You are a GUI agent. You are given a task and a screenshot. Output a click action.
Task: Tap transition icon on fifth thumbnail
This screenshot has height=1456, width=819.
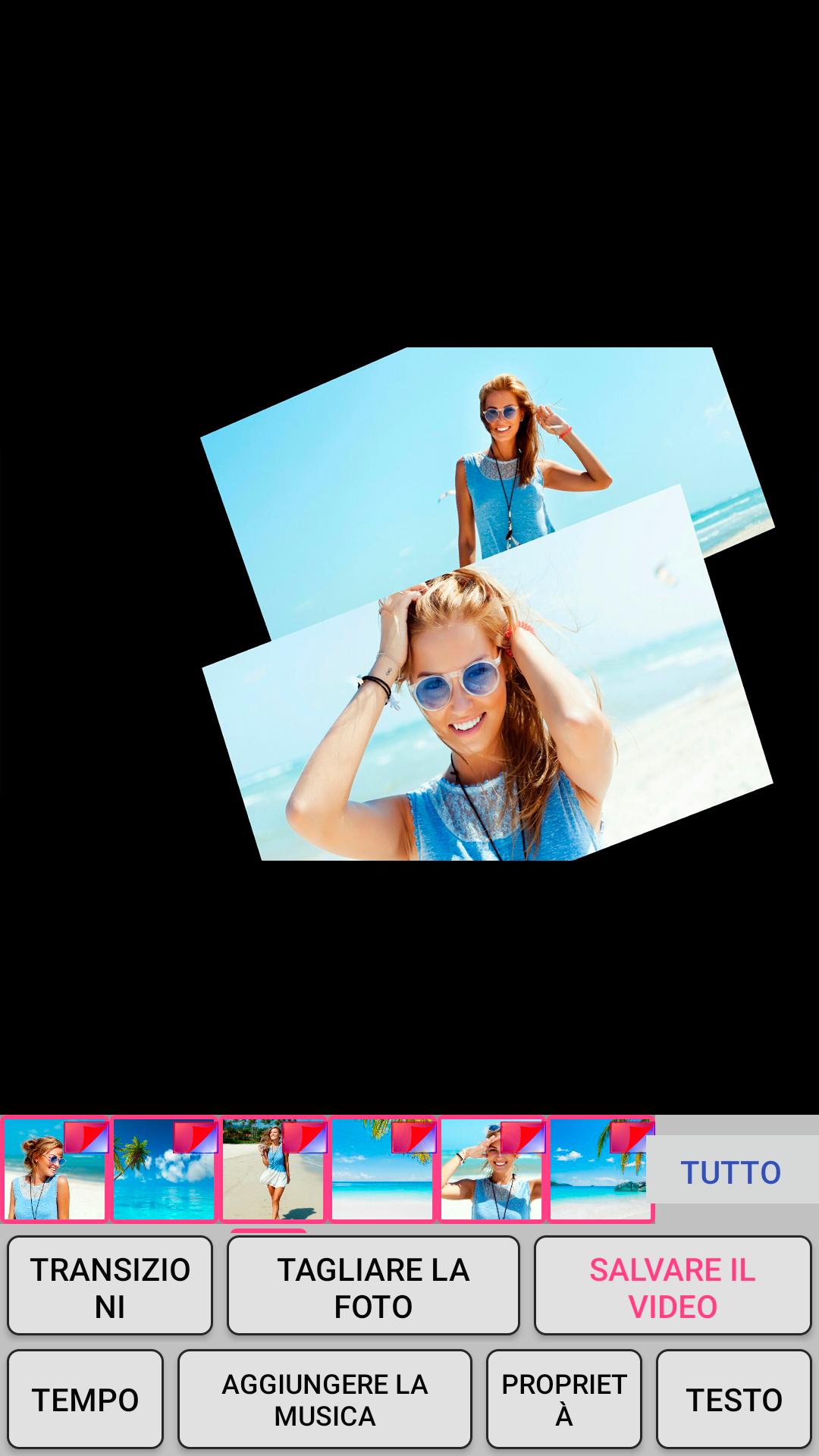(x=522, y=1137)
